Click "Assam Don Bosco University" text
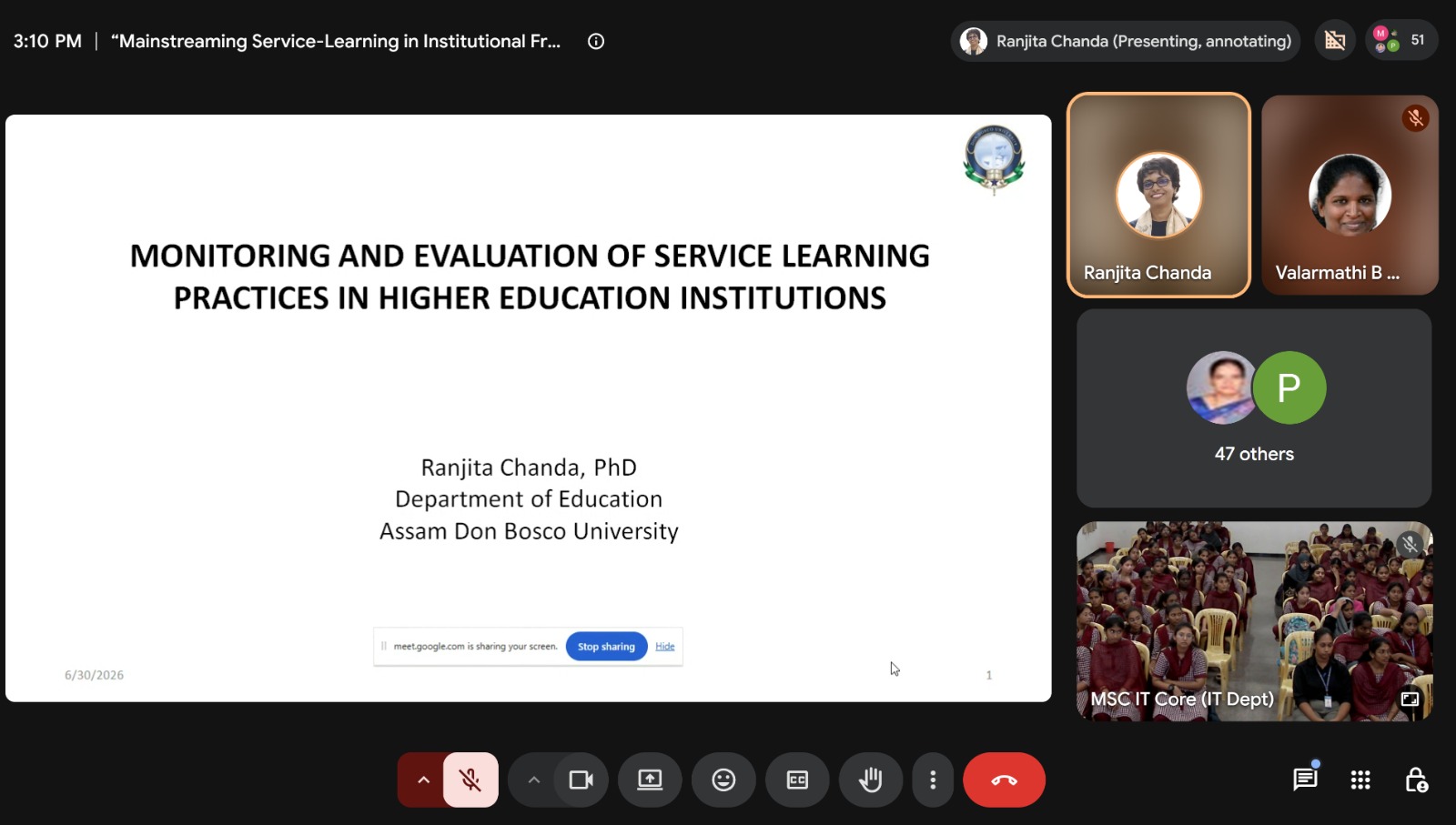The image size is (1456, 825). pos(529,531)
